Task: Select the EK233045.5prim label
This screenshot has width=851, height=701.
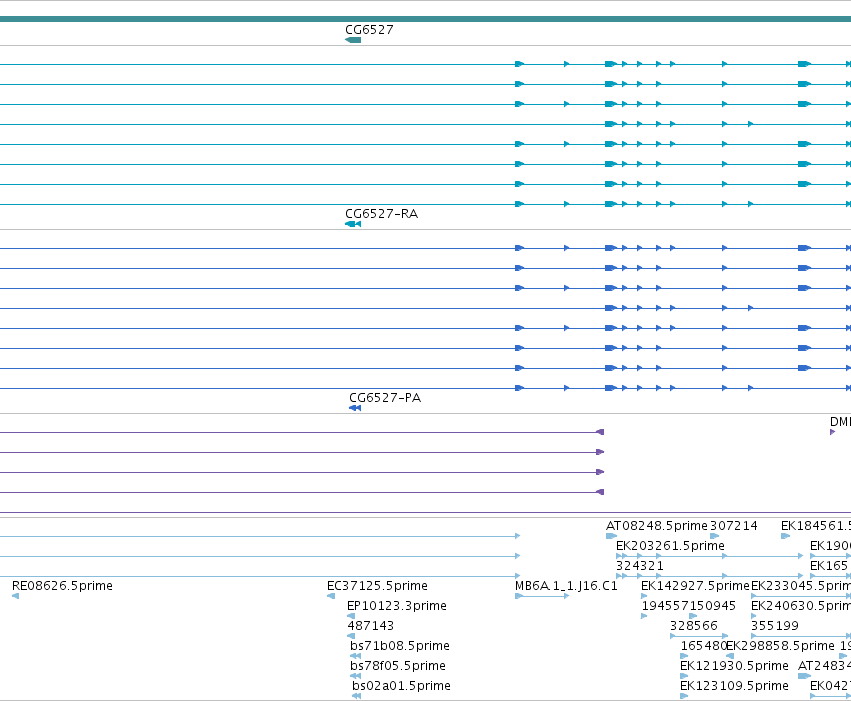Action: click(801, 586)
